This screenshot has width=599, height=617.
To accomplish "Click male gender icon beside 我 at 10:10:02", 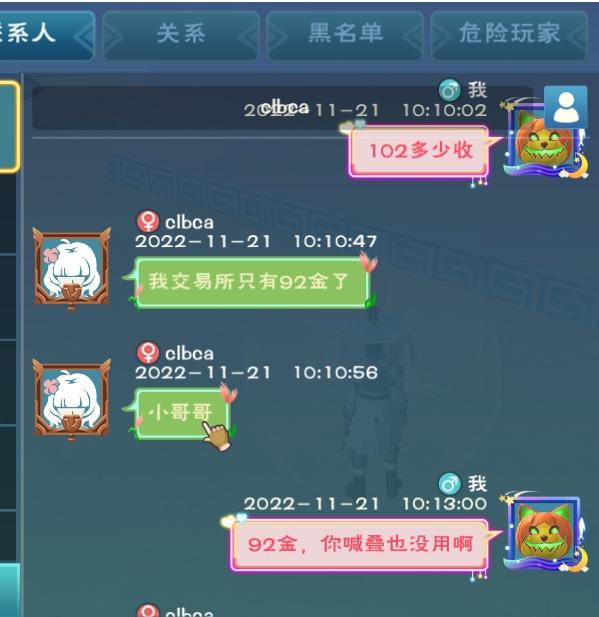I will pyautogui.click(x=449, y=90).
